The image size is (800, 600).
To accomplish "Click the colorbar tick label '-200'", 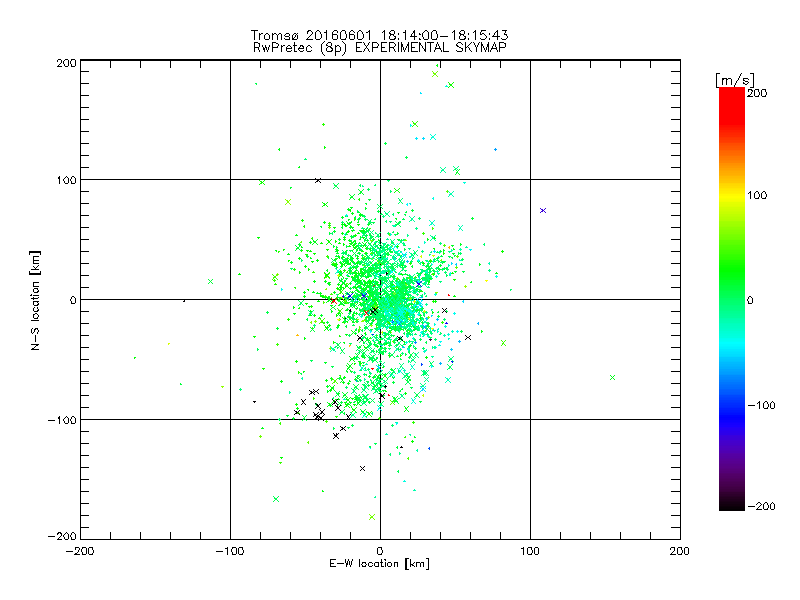I will pyautogui.click(x=761, y=506).
